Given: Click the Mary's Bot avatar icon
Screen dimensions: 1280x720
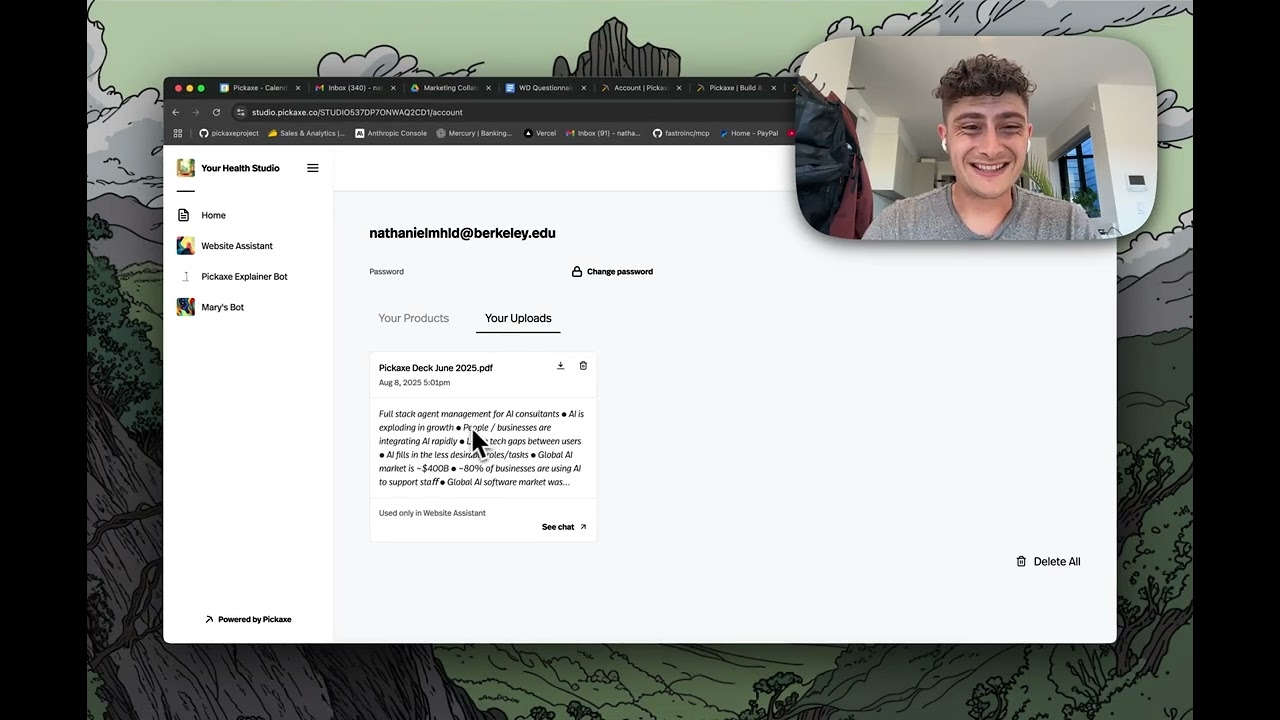Looking at the screenshot, I should tap(186, 307).
